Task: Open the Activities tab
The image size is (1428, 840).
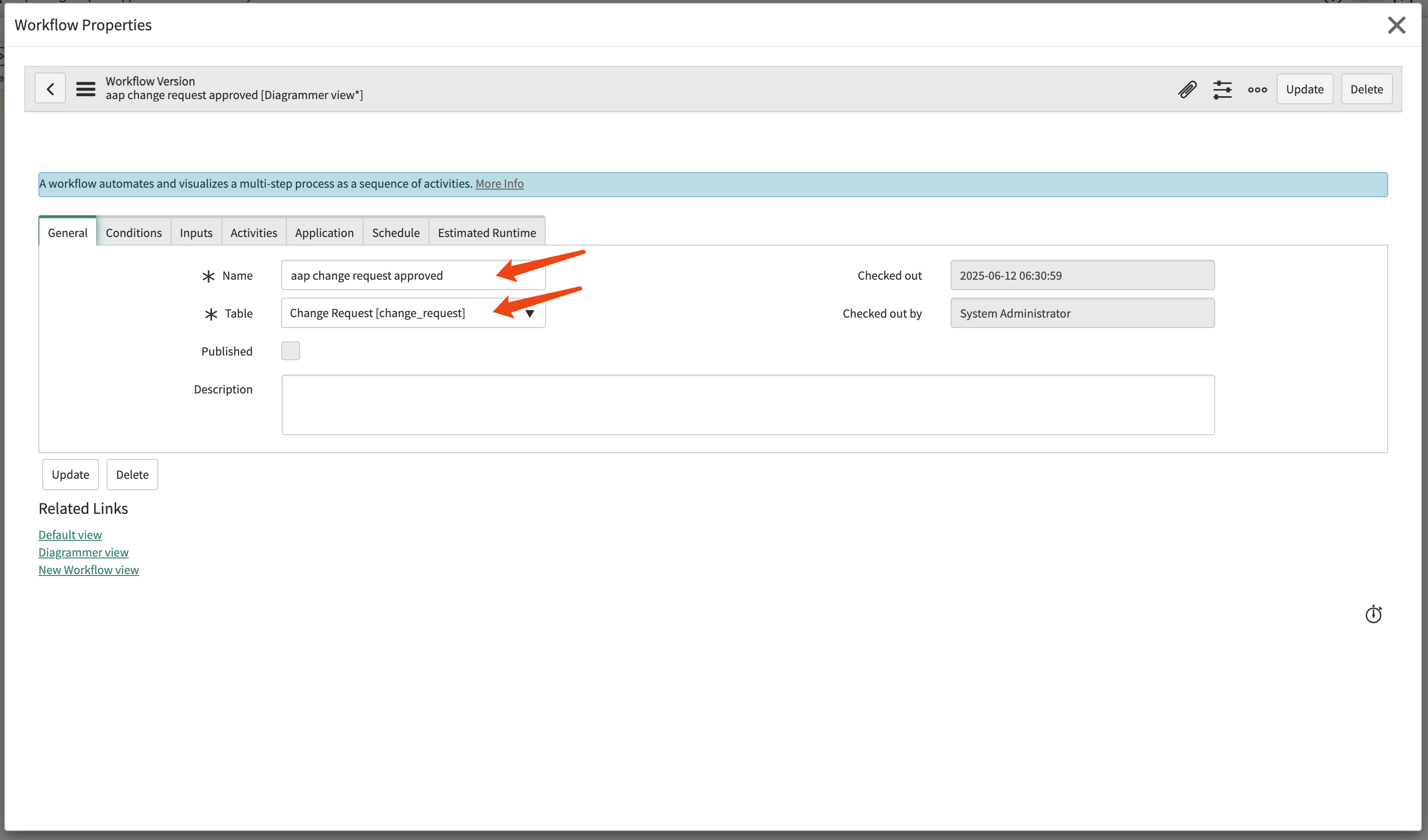Action: pyautogui.click(x=253, y=232)
